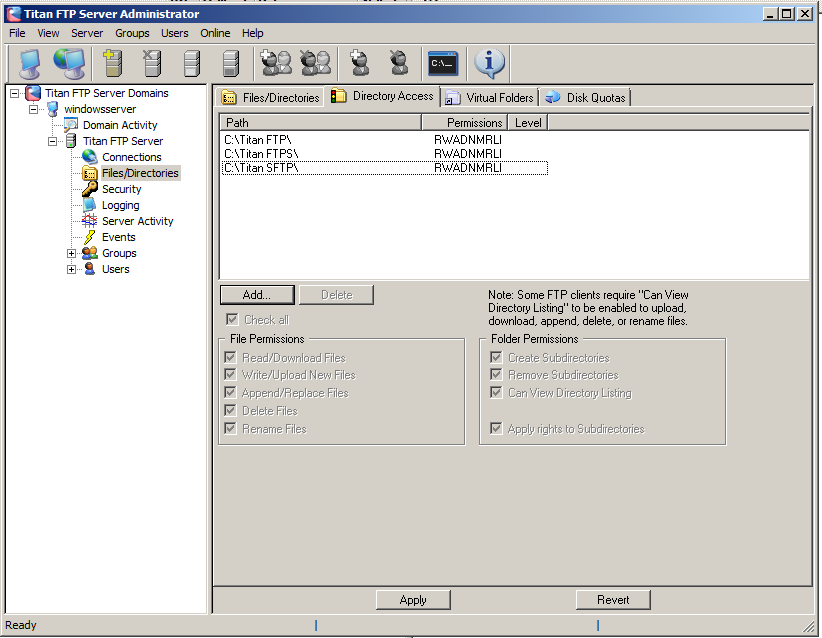Click the Path column header

click(320, 123)
